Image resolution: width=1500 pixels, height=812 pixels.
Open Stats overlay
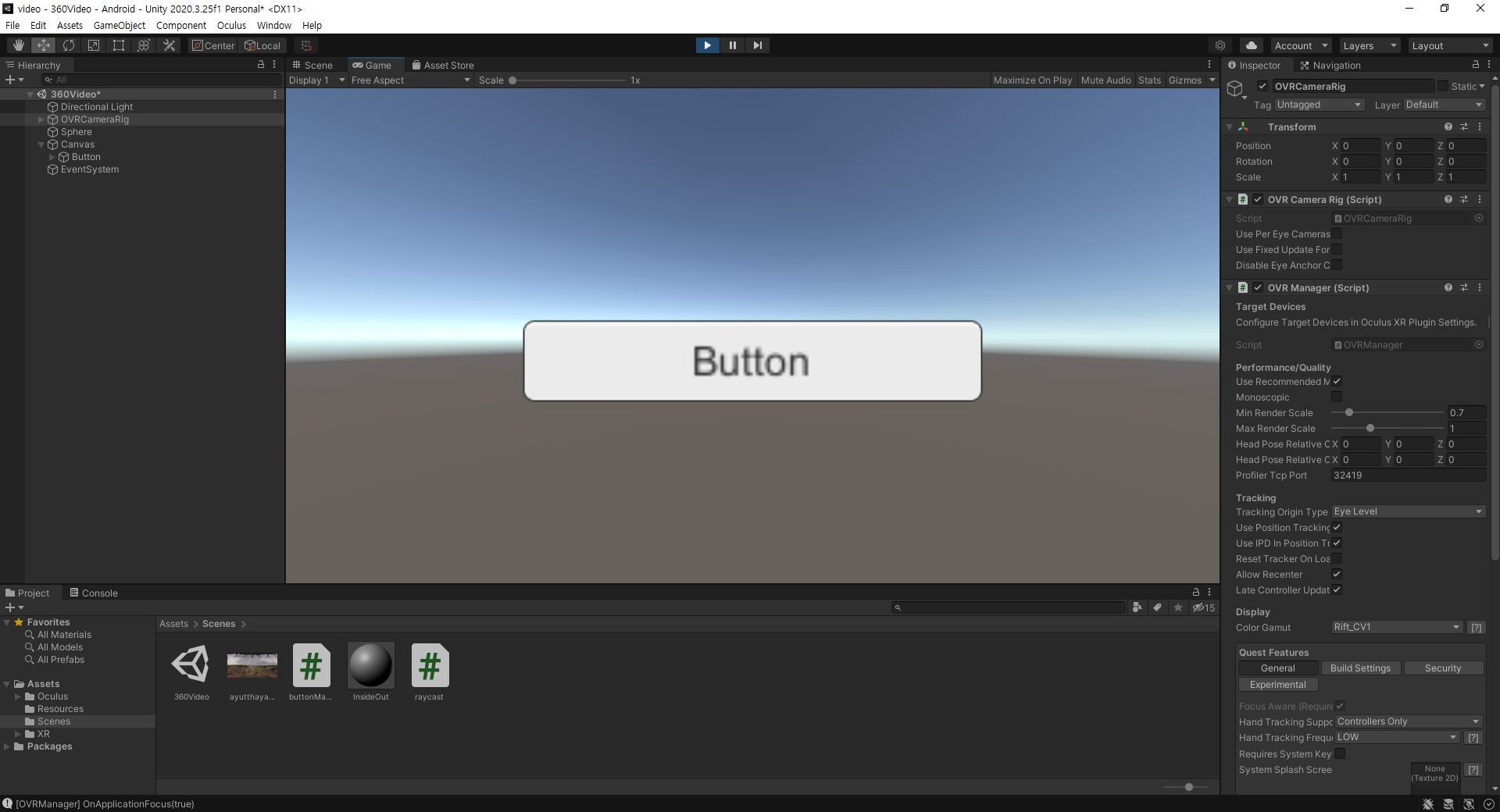[1149, 80]
